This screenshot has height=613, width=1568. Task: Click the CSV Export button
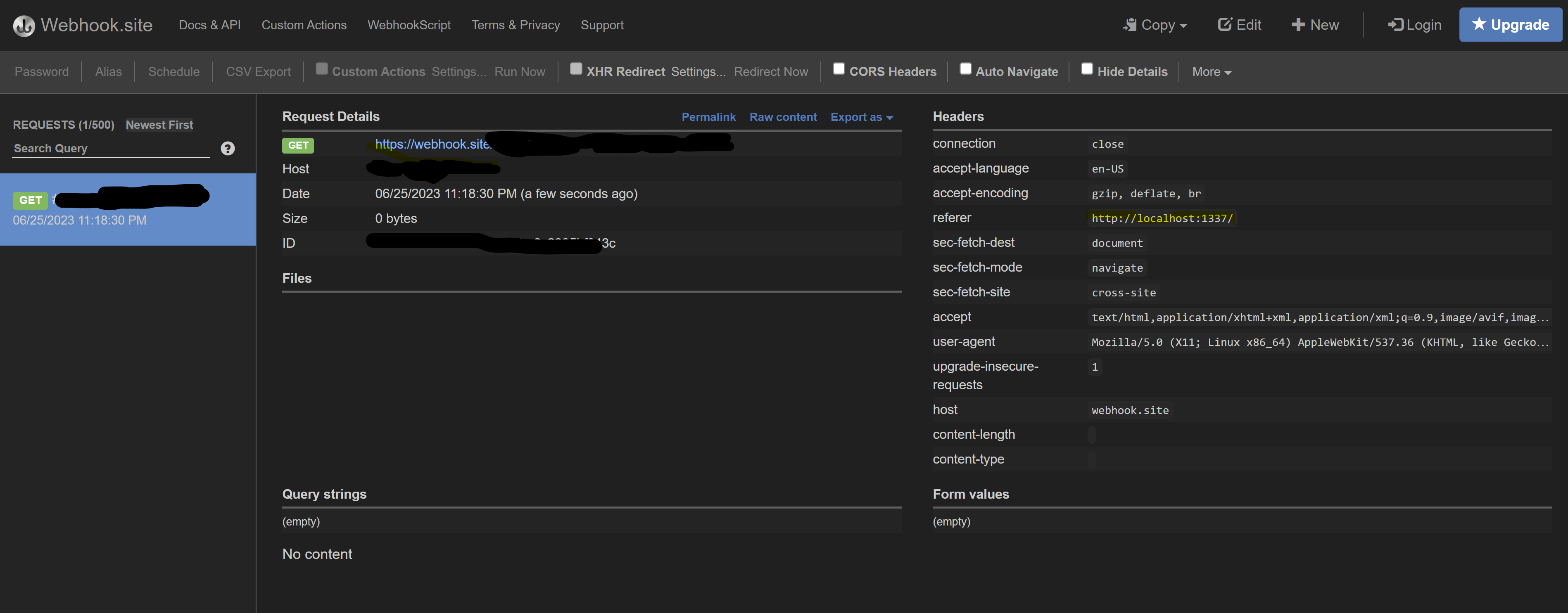point(258,71)
